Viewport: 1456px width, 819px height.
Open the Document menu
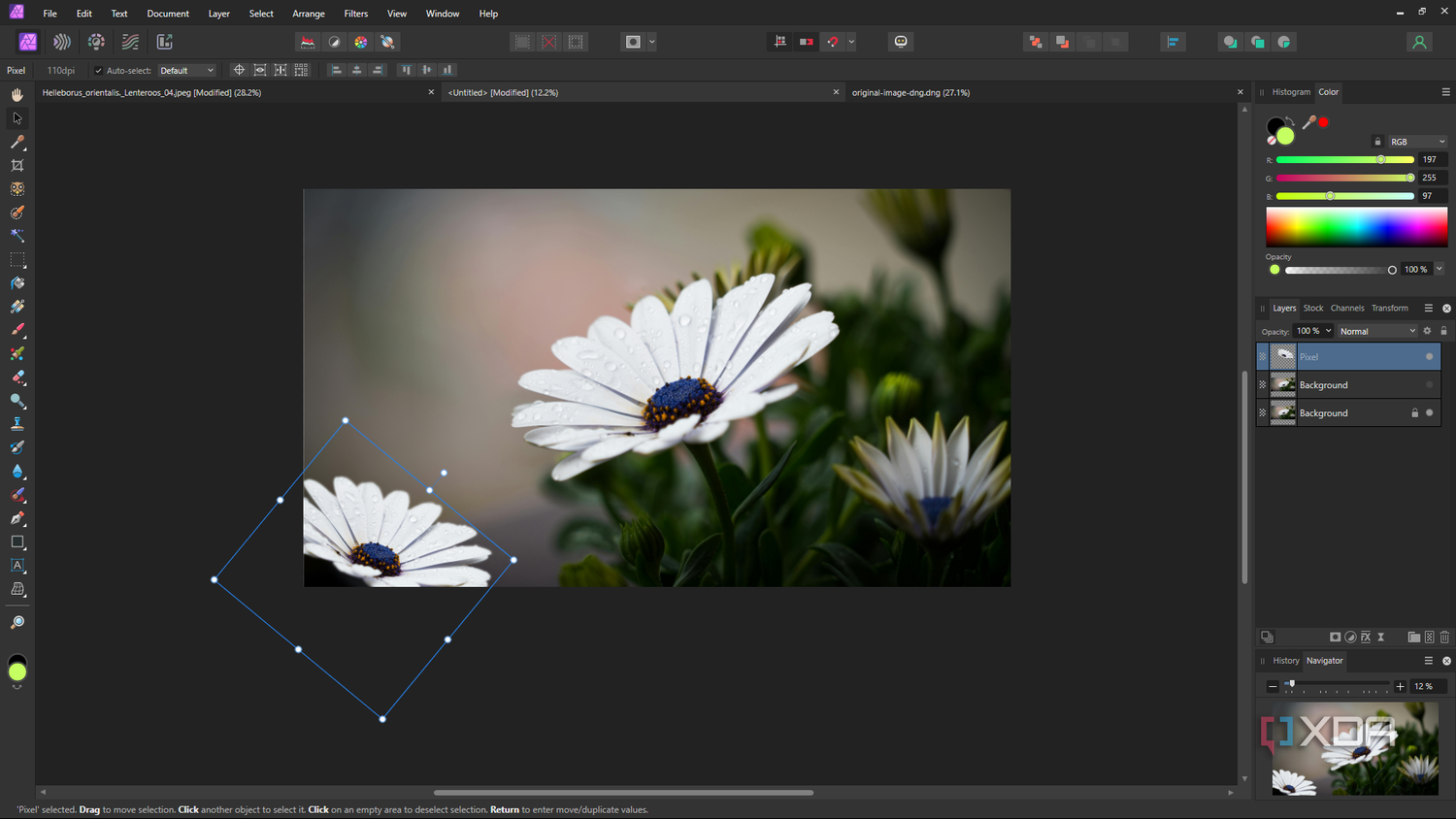(x=168, y=14)
